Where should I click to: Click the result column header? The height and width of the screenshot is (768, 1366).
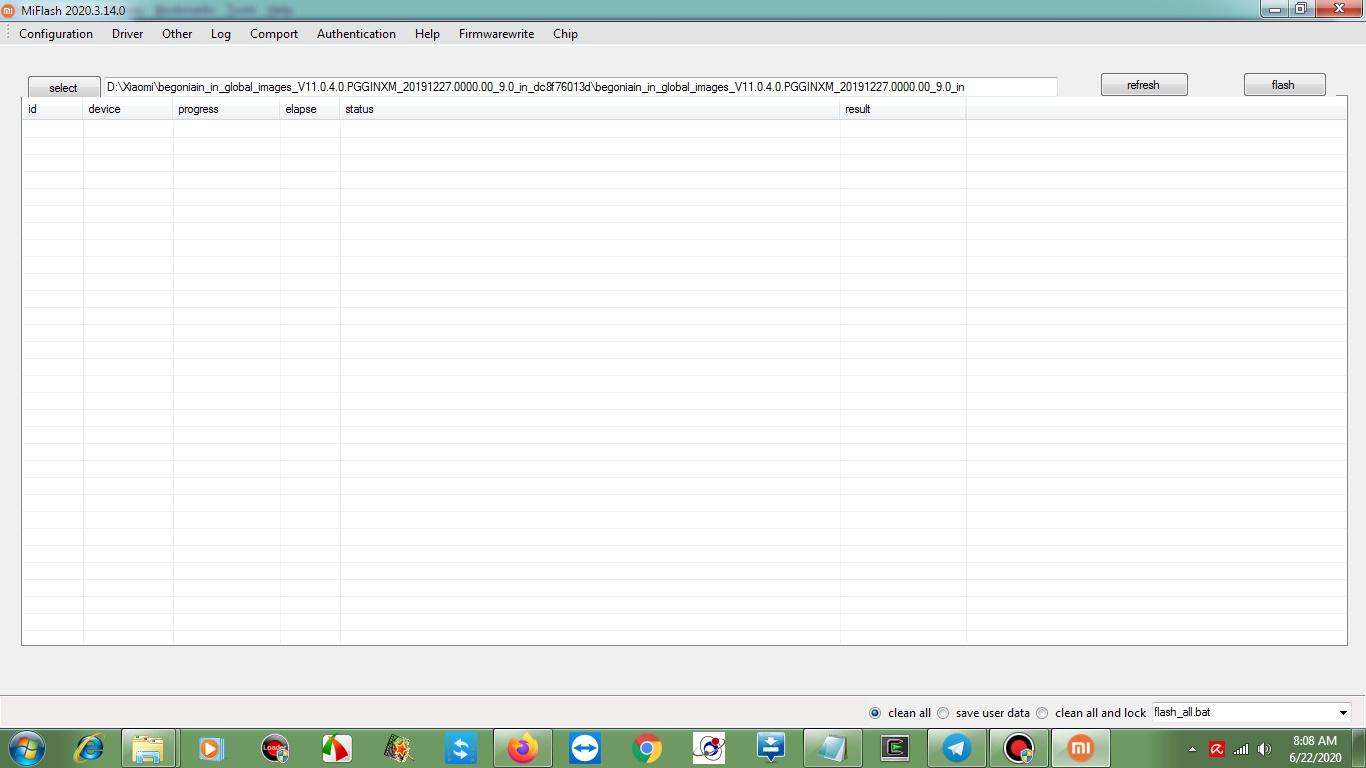tap(903, 109)
